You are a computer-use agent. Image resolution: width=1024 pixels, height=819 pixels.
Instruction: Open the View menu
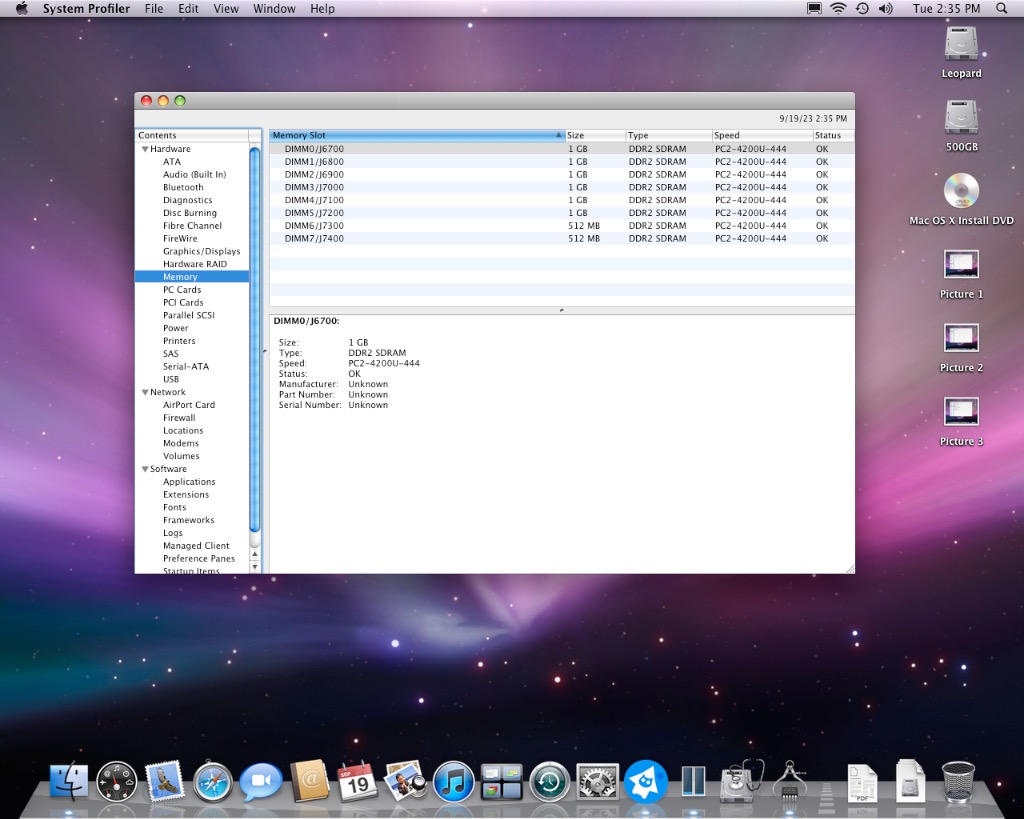[x=226, y=8]
